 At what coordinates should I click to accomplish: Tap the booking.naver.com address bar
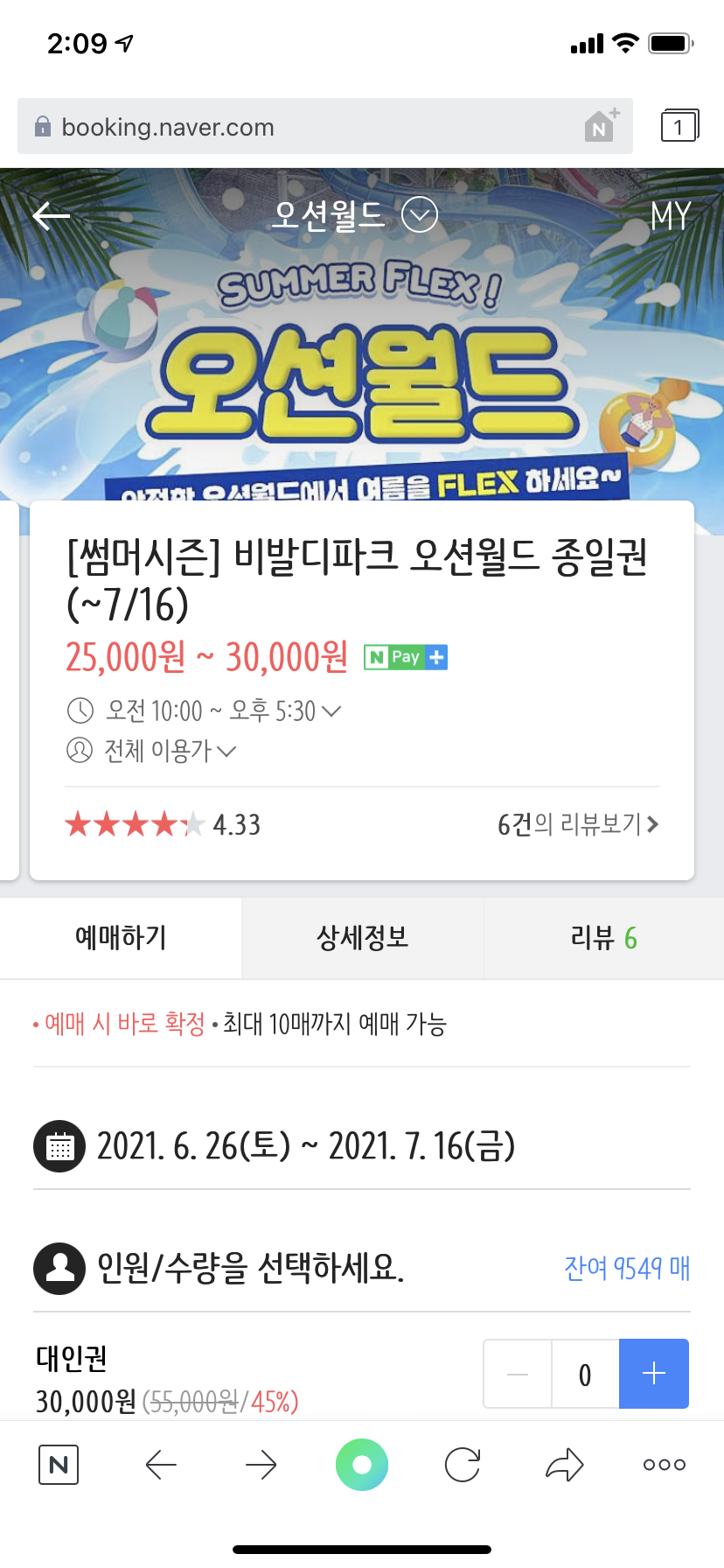[x=325, y=126]
